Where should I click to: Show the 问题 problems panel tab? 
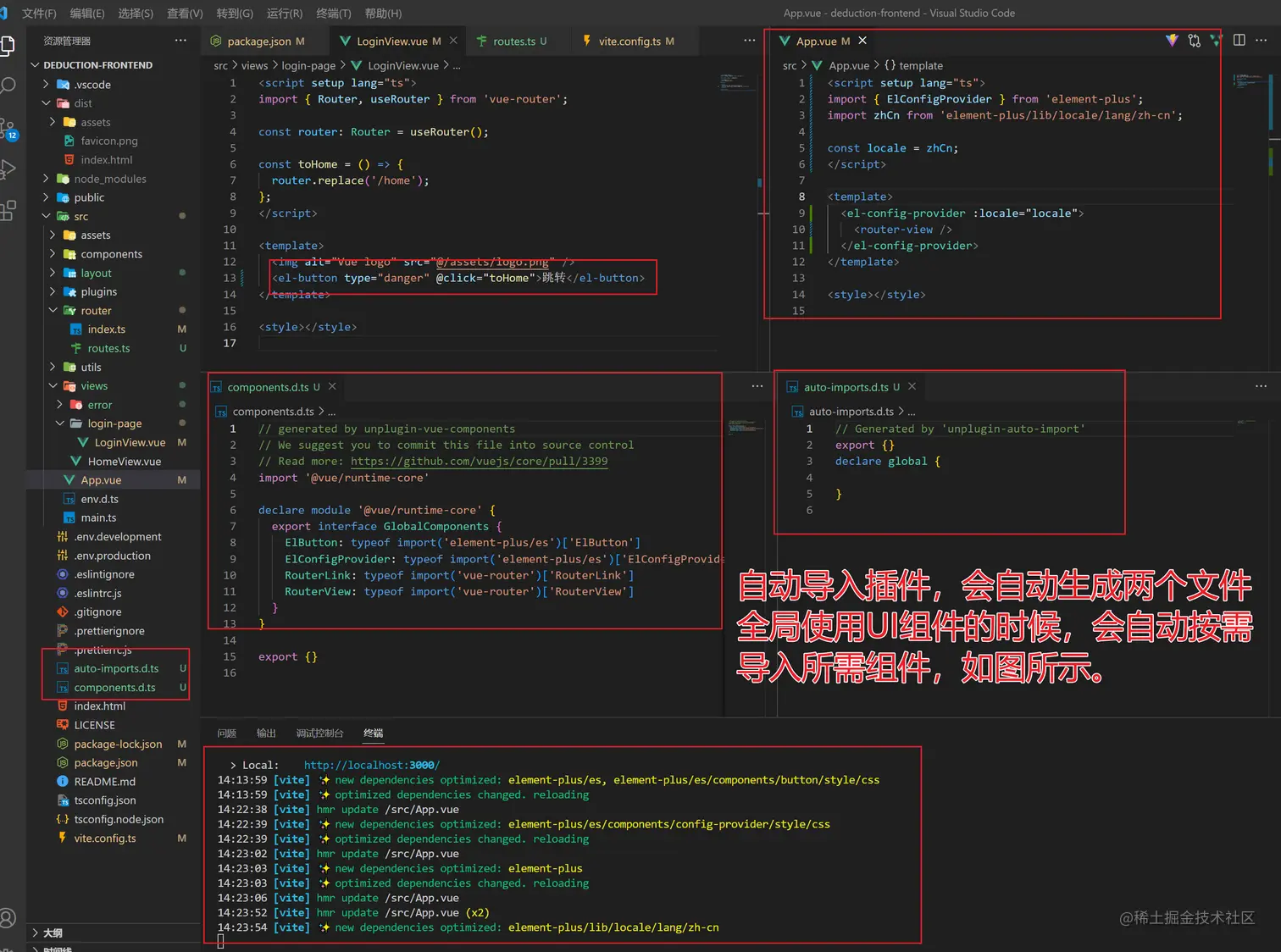pyautogui.click(x=226, y=733)
